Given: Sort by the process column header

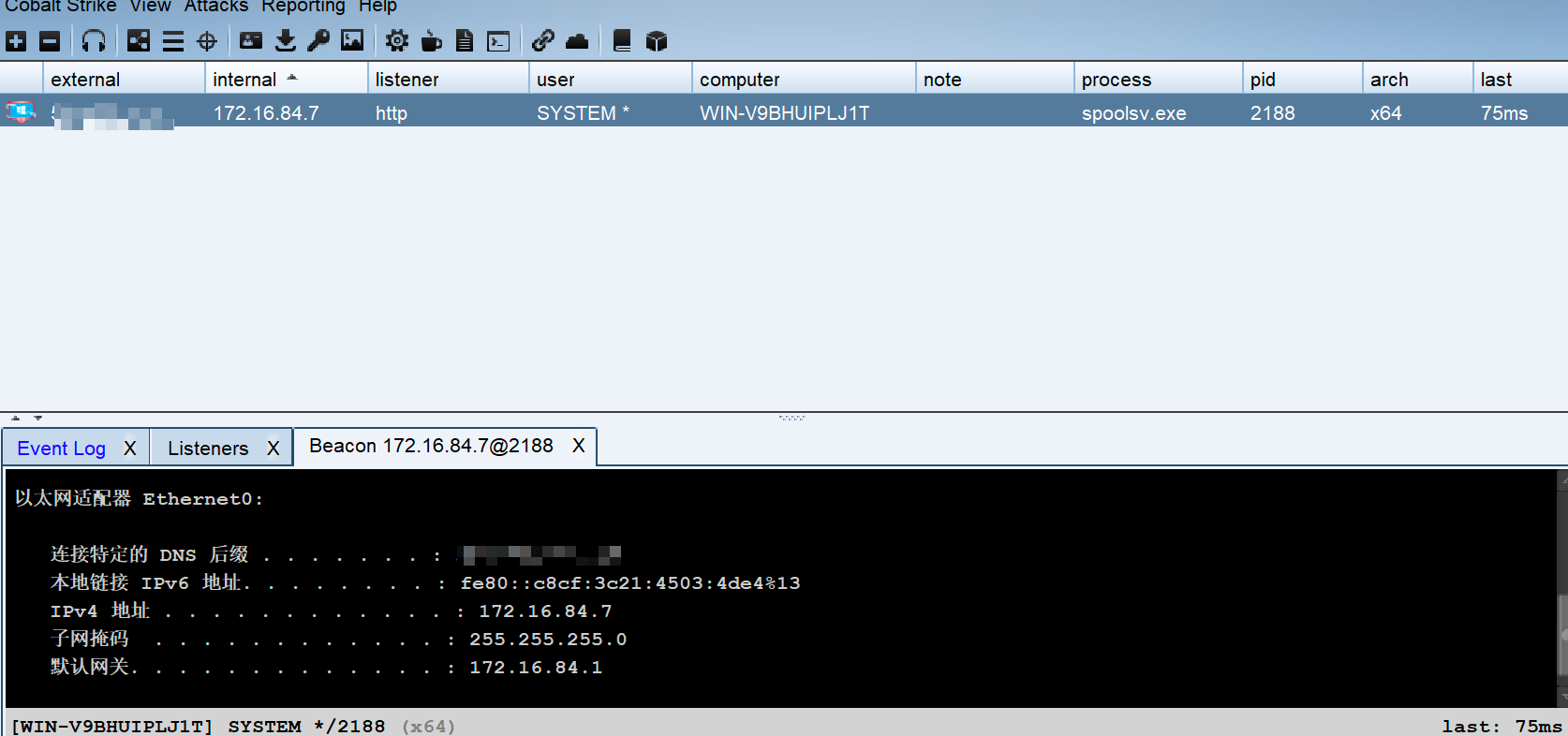Looking at the screenshot, I should (x=1158, y=80).
